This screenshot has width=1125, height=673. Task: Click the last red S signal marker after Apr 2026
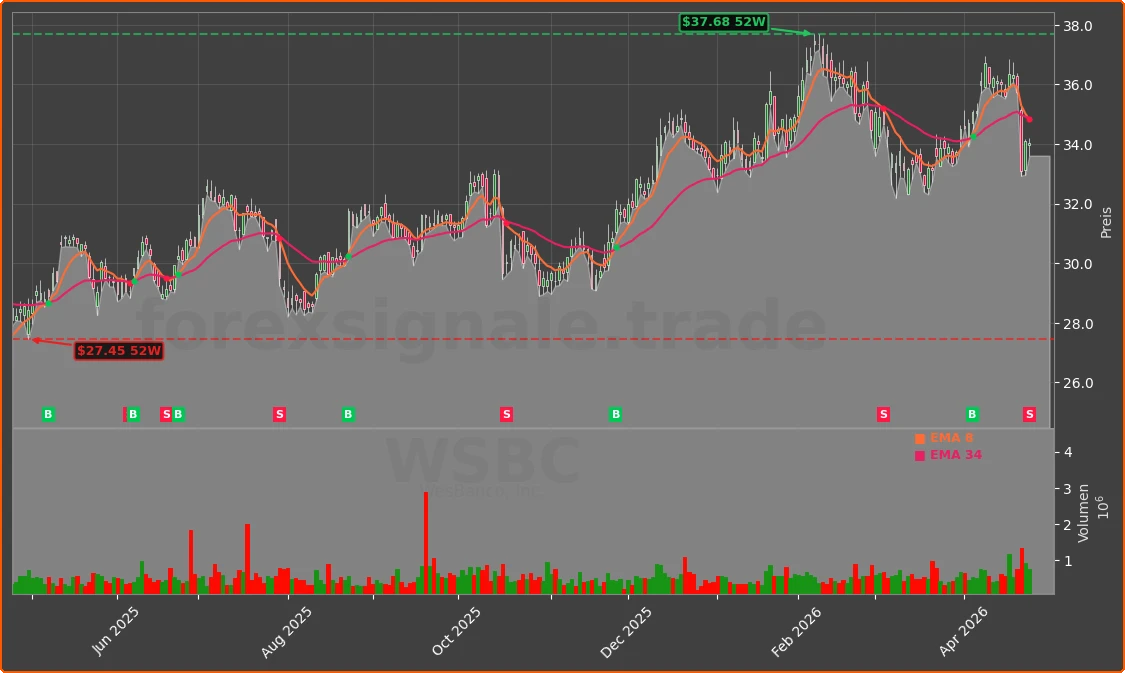(1030, 414)
